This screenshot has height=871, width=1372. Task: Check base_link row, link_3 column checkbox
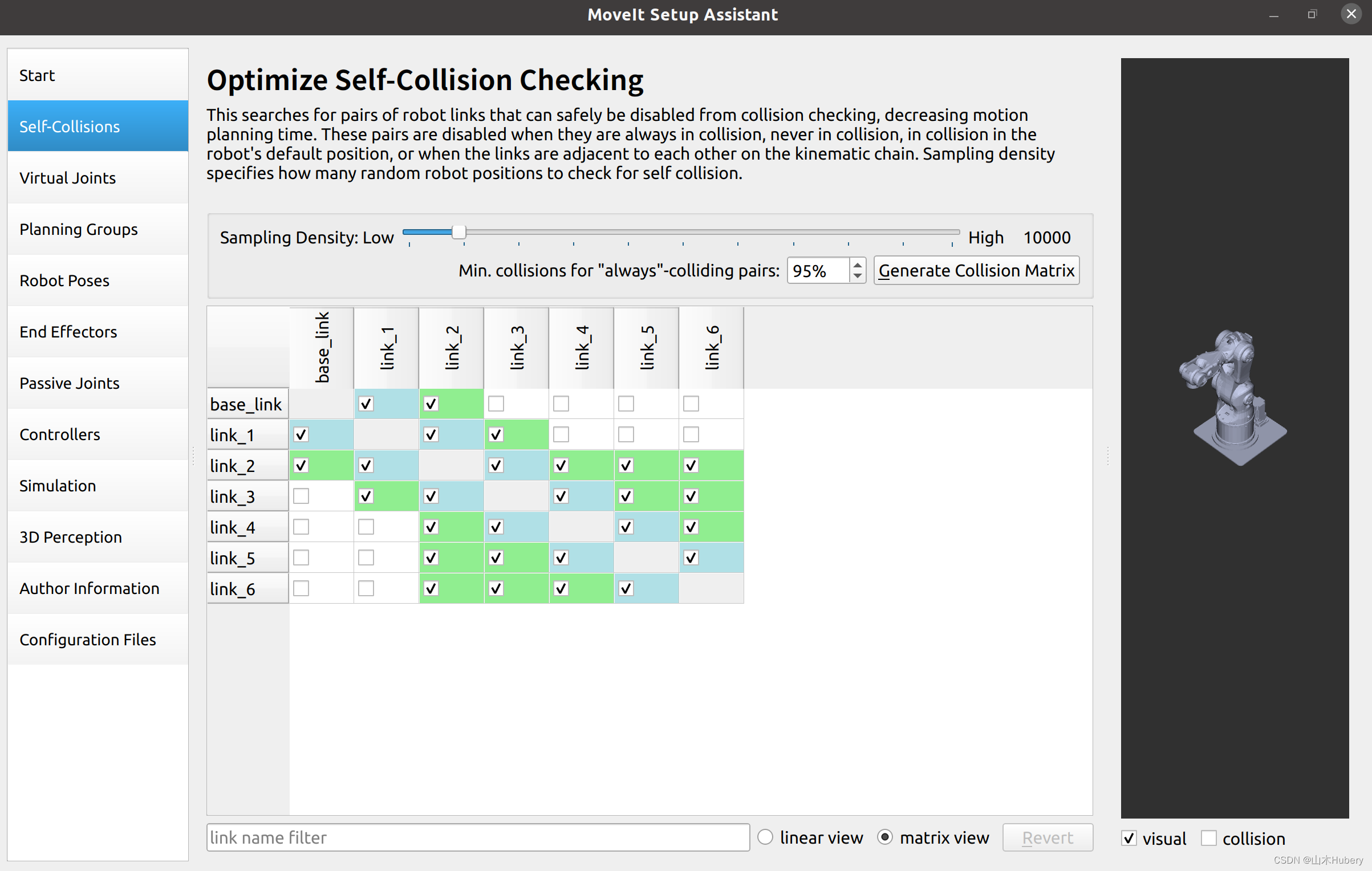(x=496, y=404)
